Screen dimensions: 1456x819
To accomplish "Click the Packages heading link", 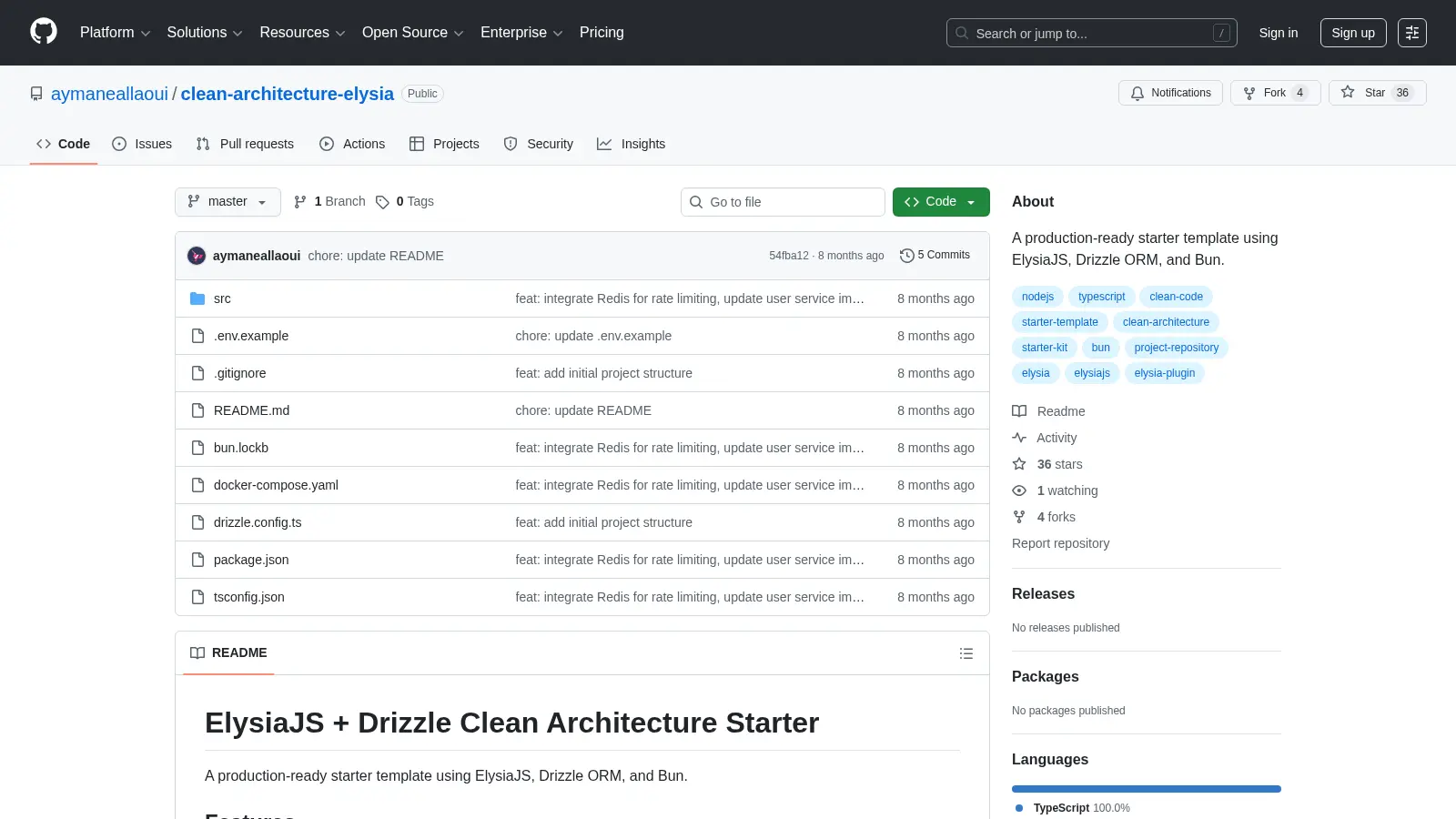I will (x=1045, y=677).
